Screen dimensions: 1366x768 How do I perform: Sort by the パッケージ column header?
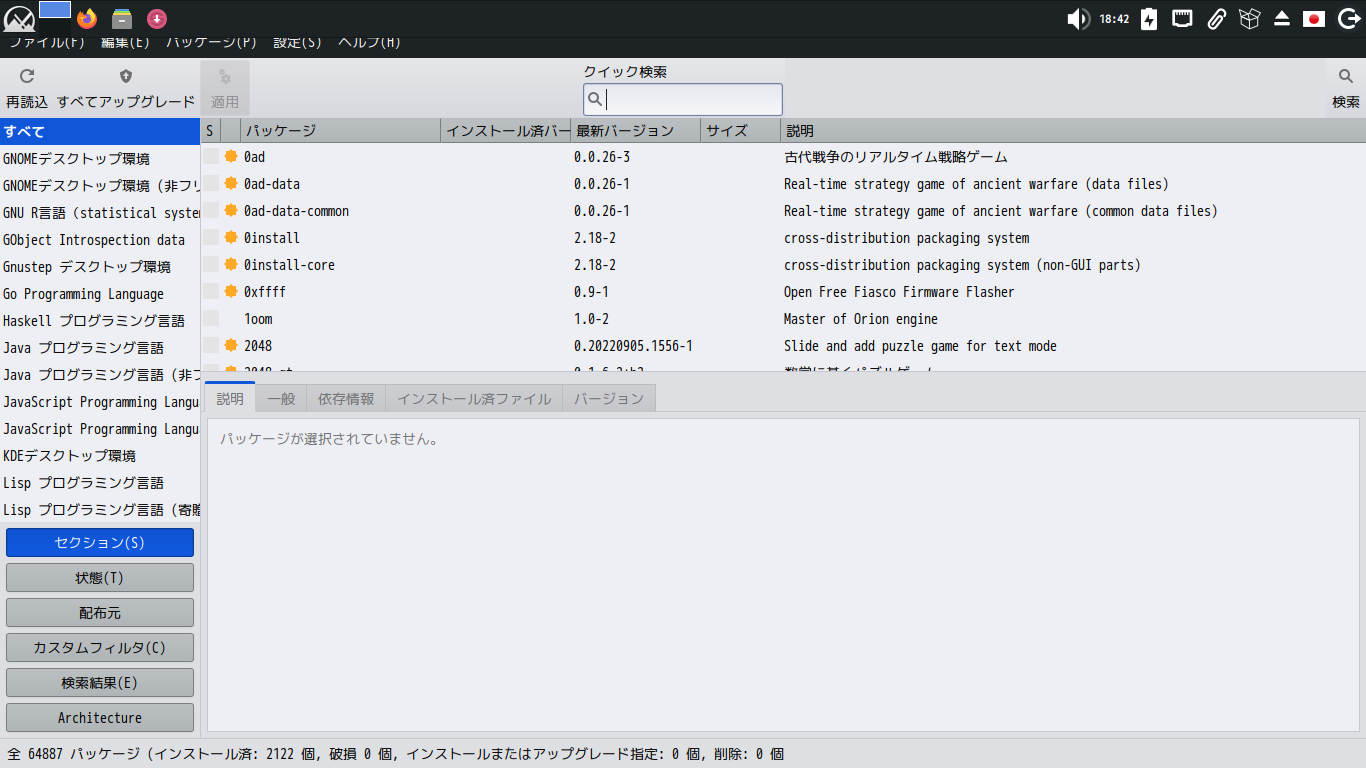coord(340,131)
